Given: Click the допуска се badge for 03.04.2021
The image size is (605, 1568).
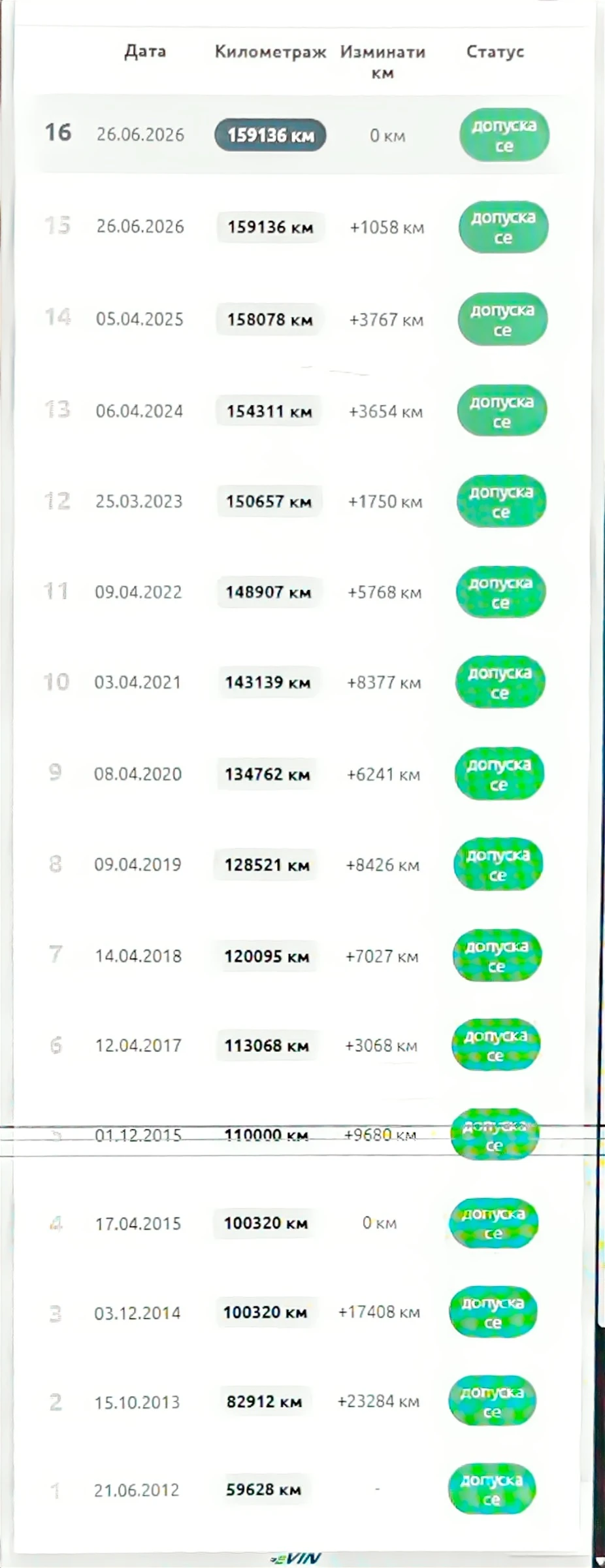Looking at the screenshot, I should 500,683.
